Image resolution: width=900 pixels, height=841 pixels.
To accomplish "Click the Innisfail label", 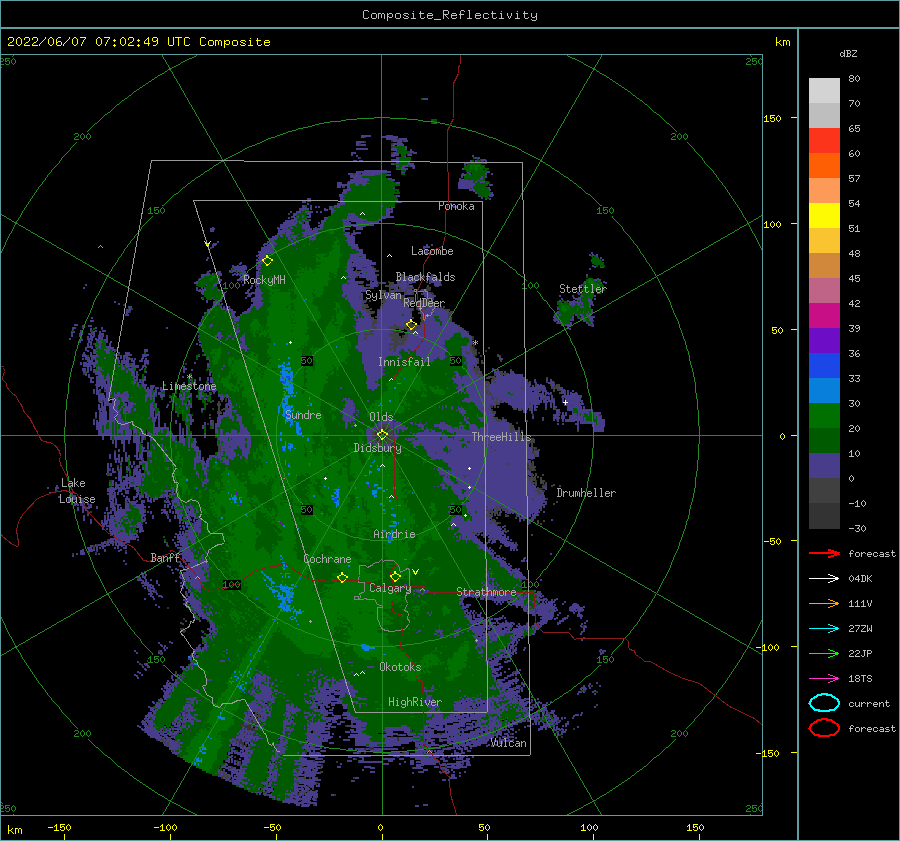I will (x=404, y=362).
